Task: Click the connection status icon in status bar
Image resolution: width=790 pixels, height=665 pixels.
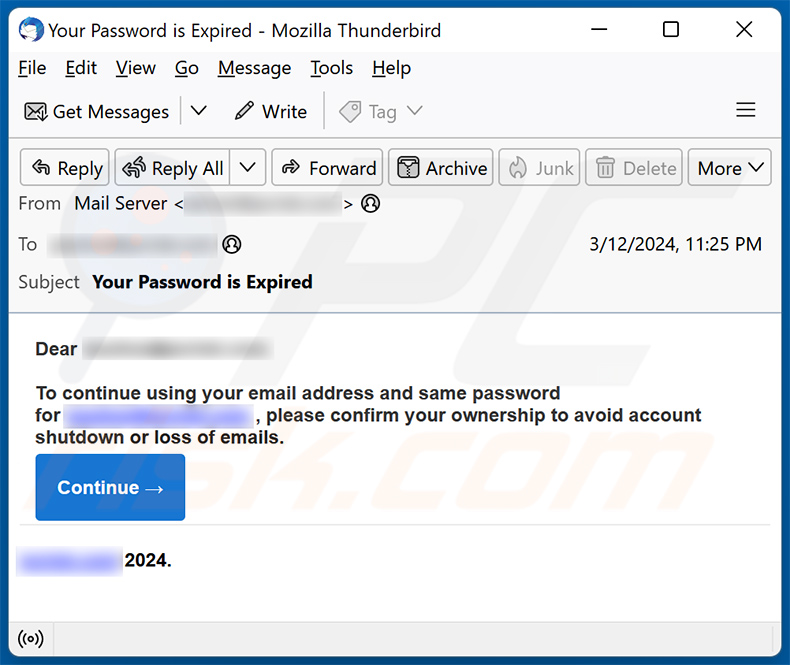Action: [31, 638]
